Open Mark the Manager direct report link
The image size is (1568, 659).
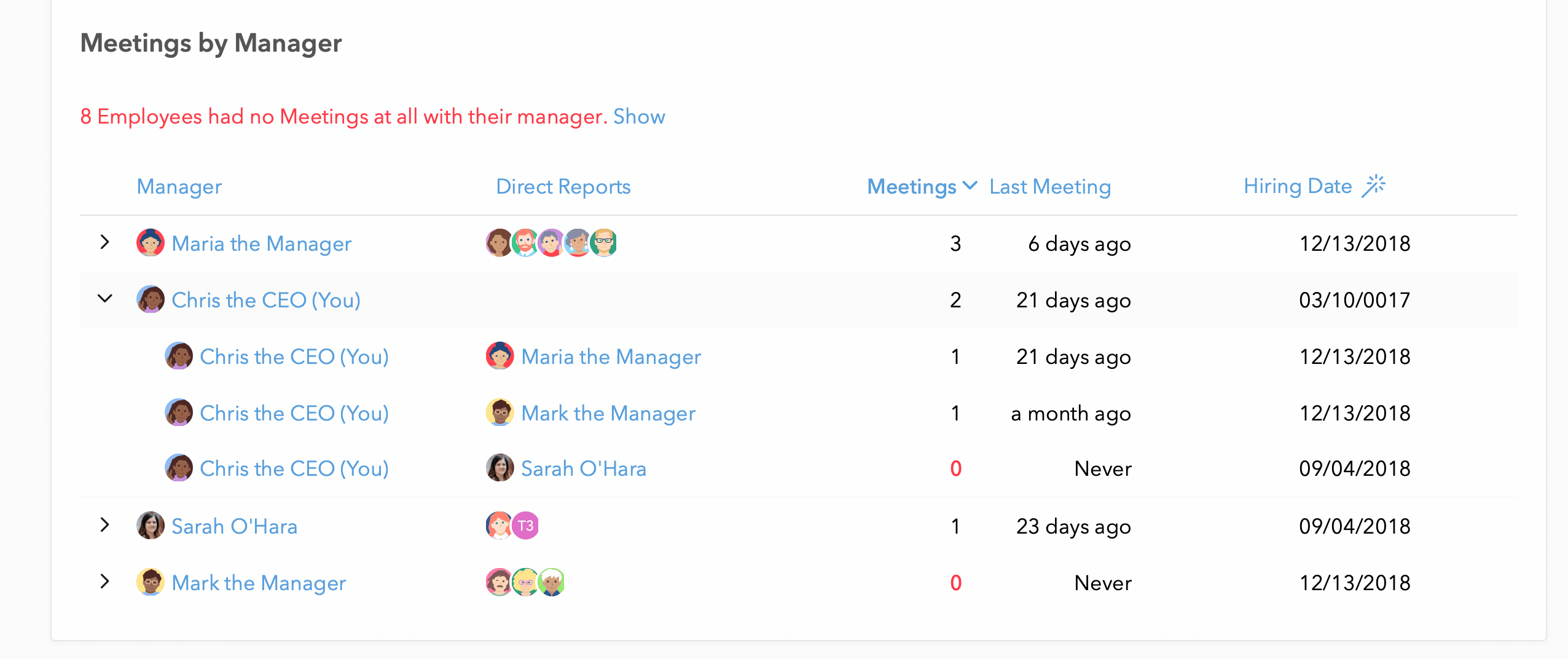(608, 414)
